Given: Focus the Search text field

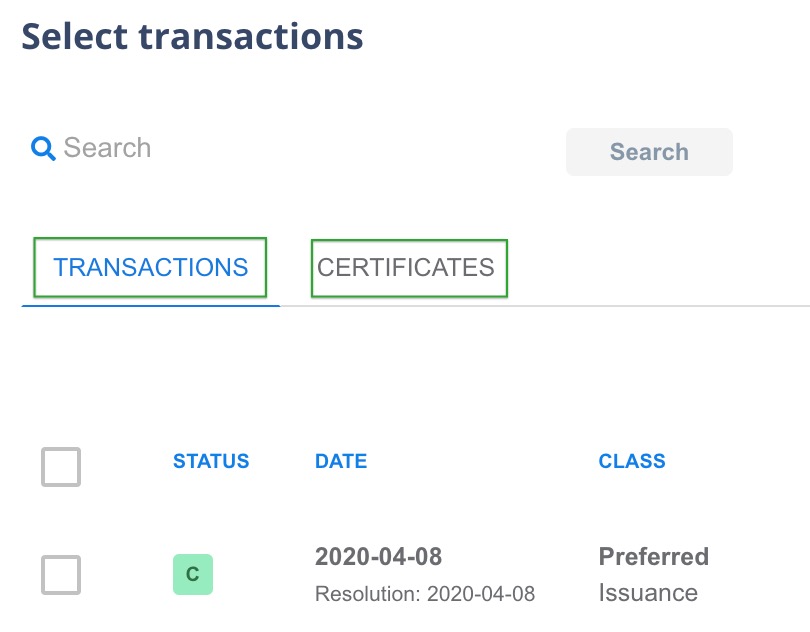Looking at the screenshot, I should pos(289,148).
